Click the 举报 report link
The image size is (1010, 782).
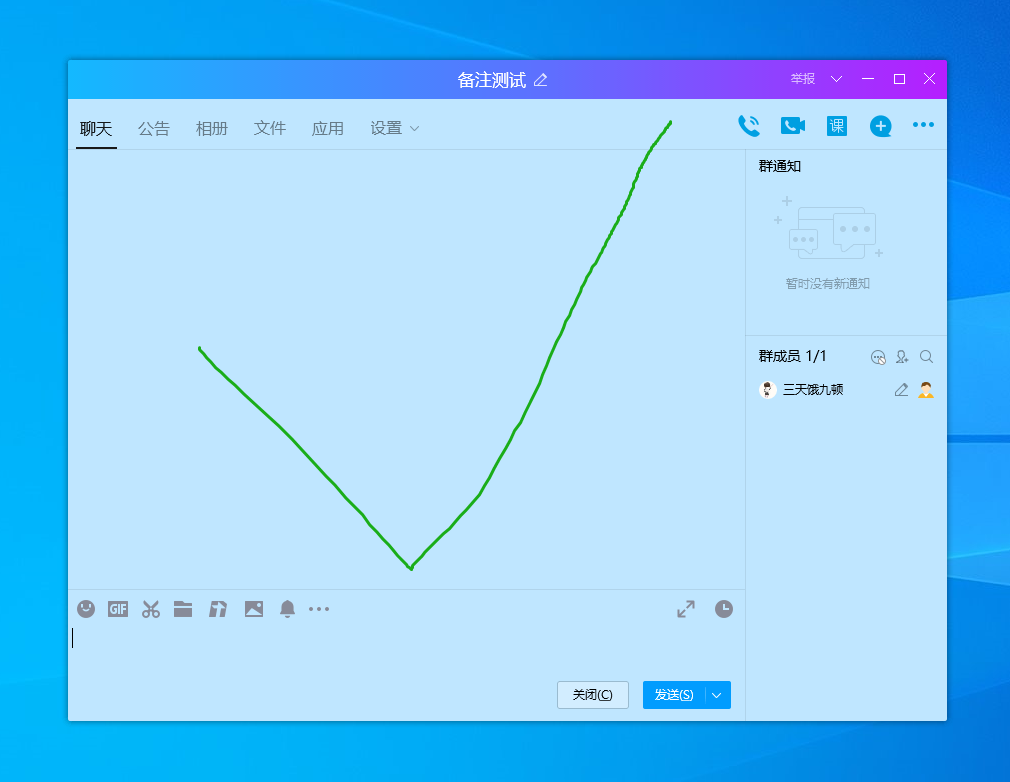click(x=803, y=79)
